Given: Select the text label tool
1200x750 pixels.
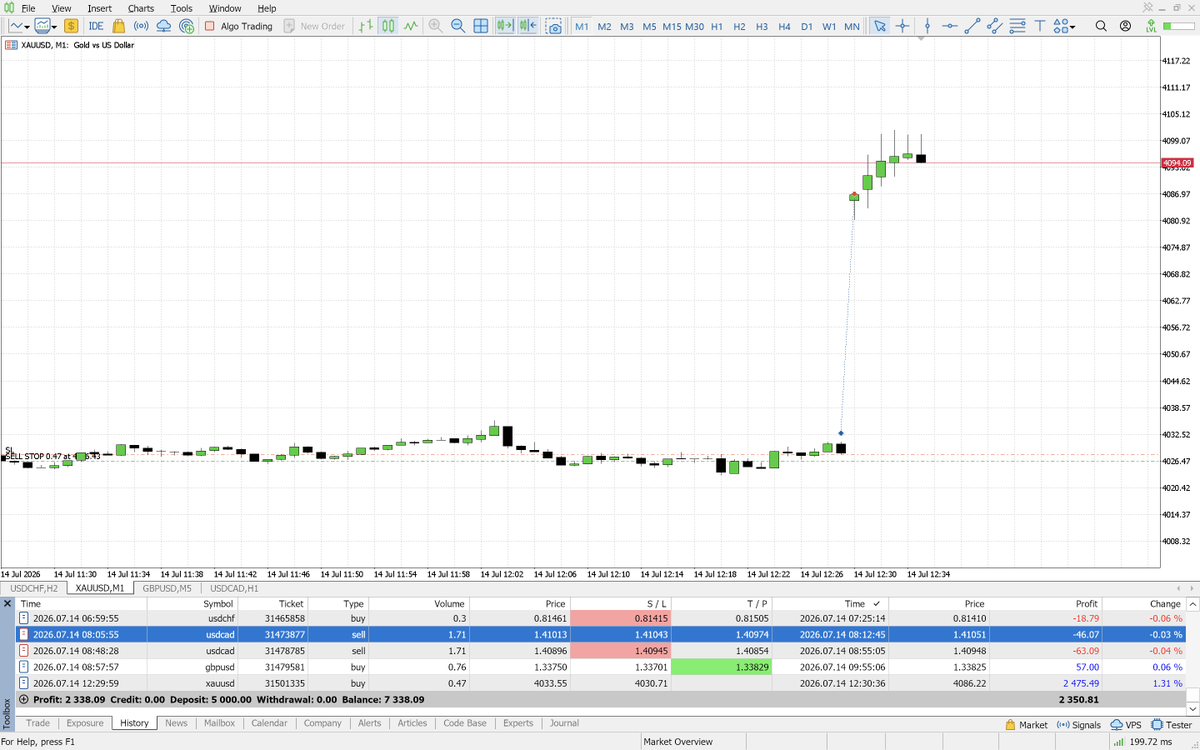Looking at the screenshot, I should click(1040, 26).
